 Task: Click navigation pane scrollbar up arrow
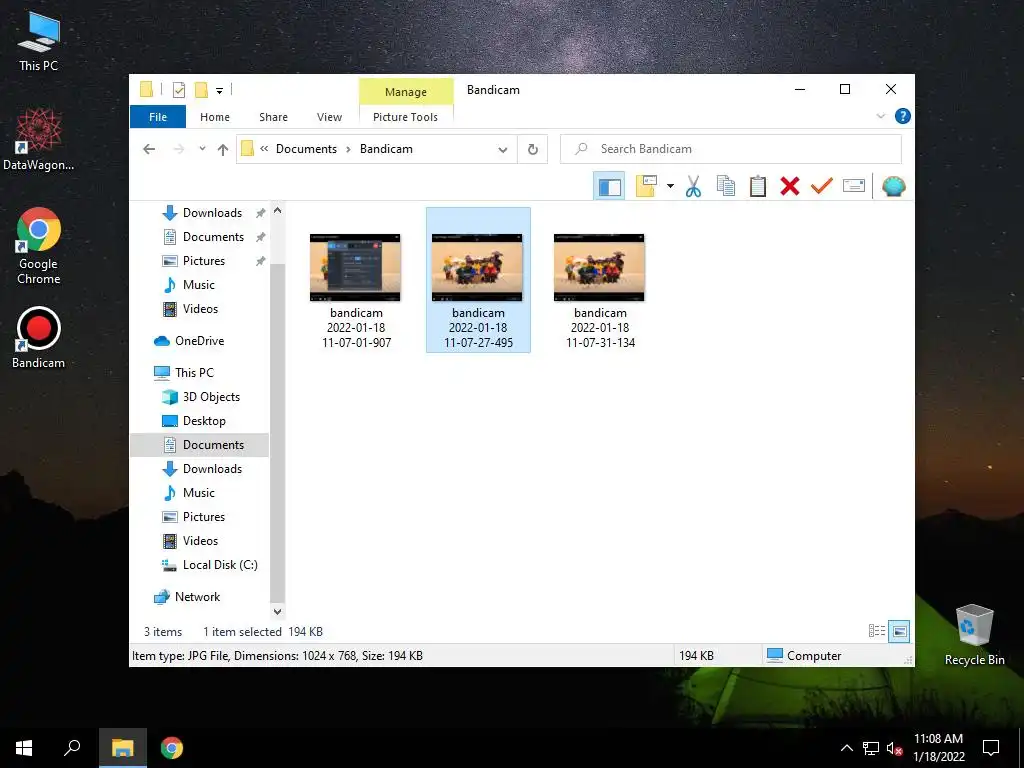(x=278, y=210)
